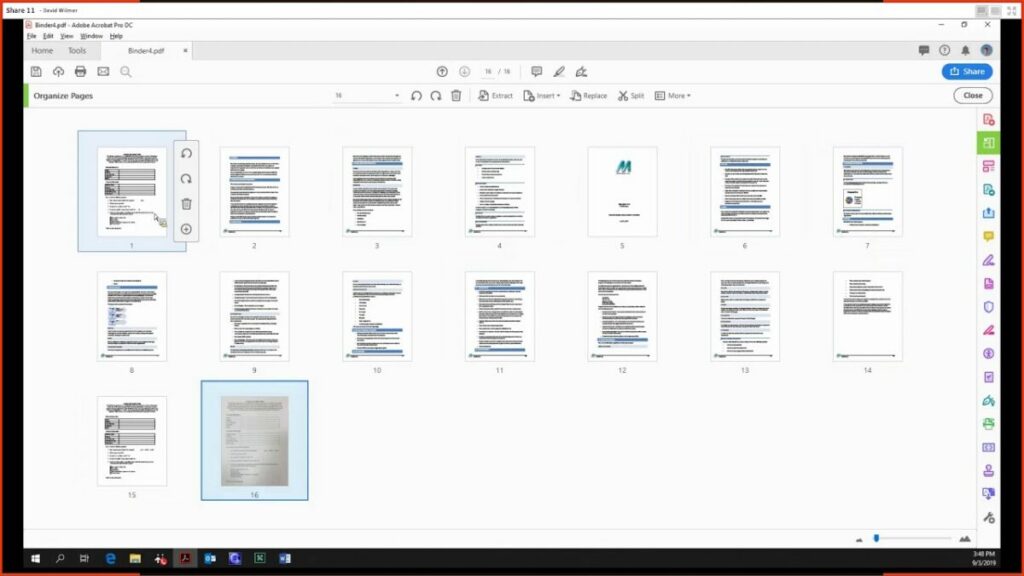The image size is (1024, 576).
Task: Save the PDF using the save icon
Action: coord(35,71)
